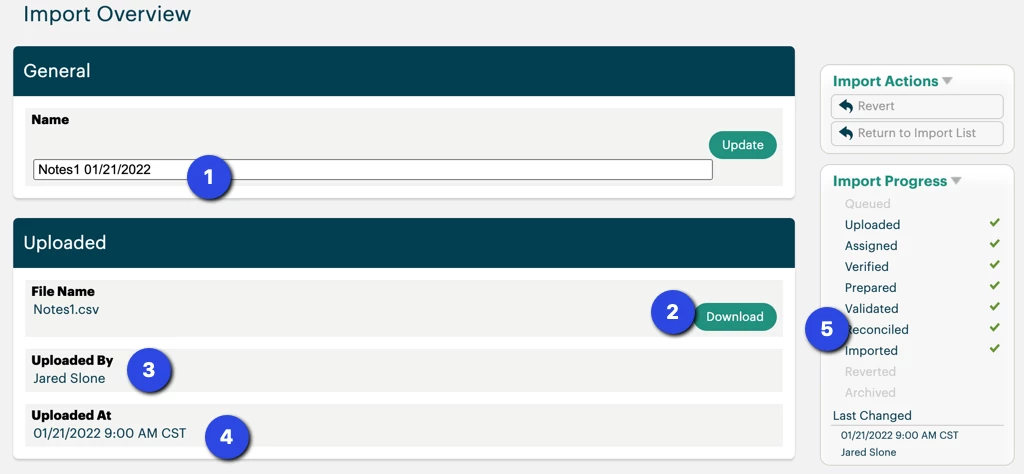
Task: Collapse the Import Actions panel arrow
Action: (948, 81)
